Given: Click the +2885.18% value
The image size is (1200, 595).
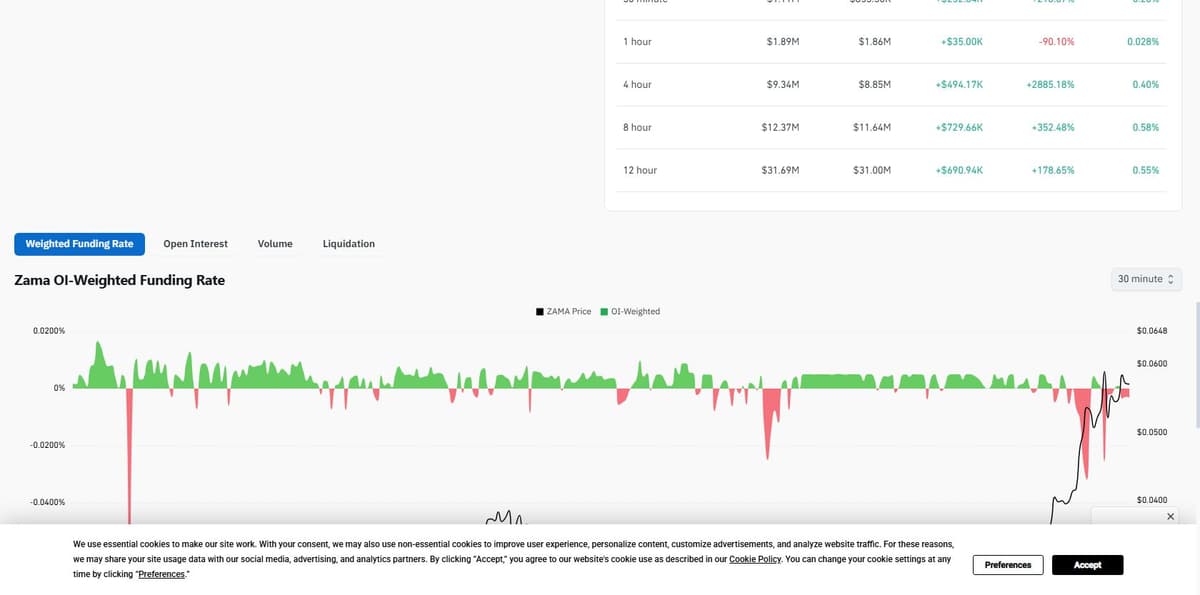Looking at the screenshot, I should click(1050, 85).
